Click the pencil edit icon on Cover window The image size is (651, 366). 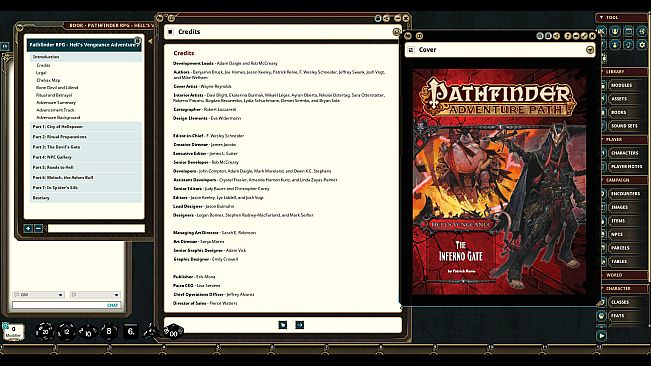coord(584,36)
